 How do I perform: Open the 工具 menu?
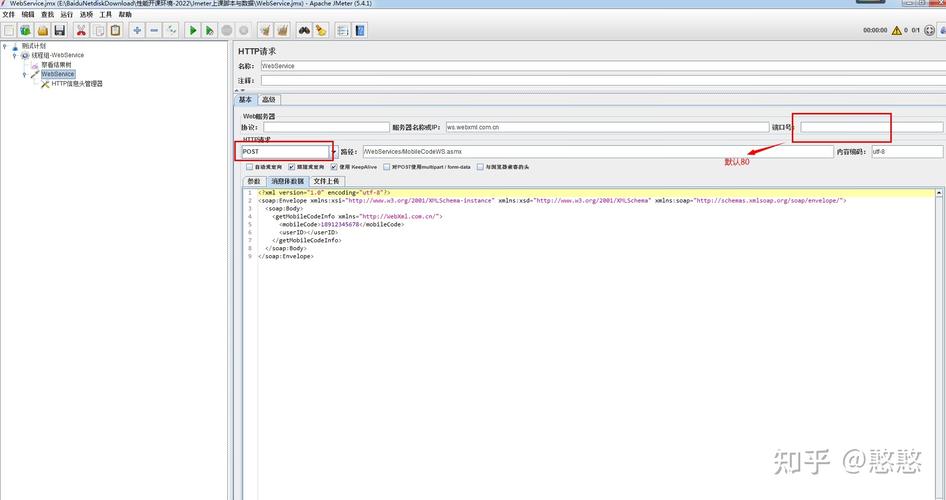coord(106,14)
